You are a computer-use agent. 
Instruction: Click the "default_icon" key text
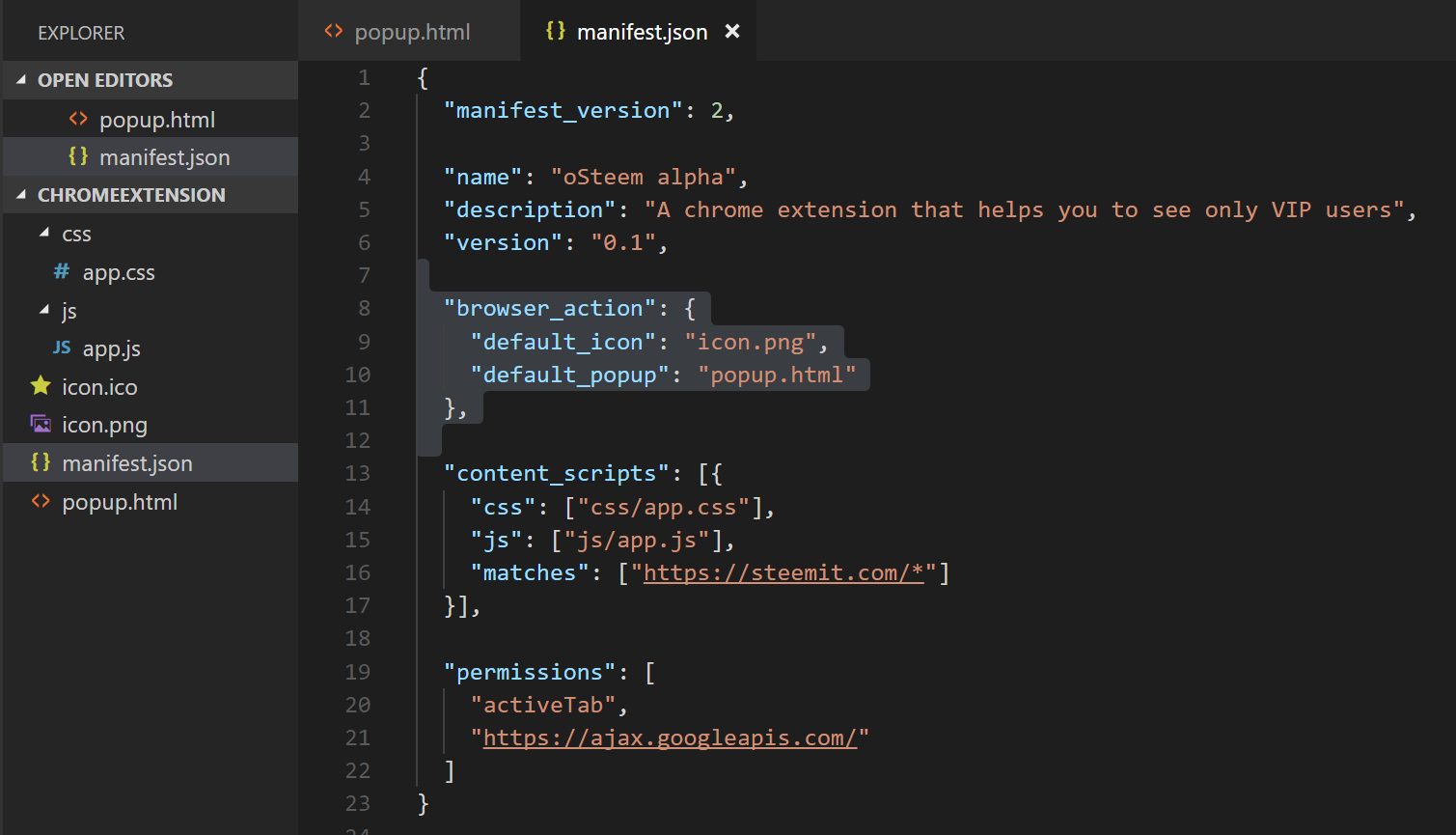(x=563, y=343)
